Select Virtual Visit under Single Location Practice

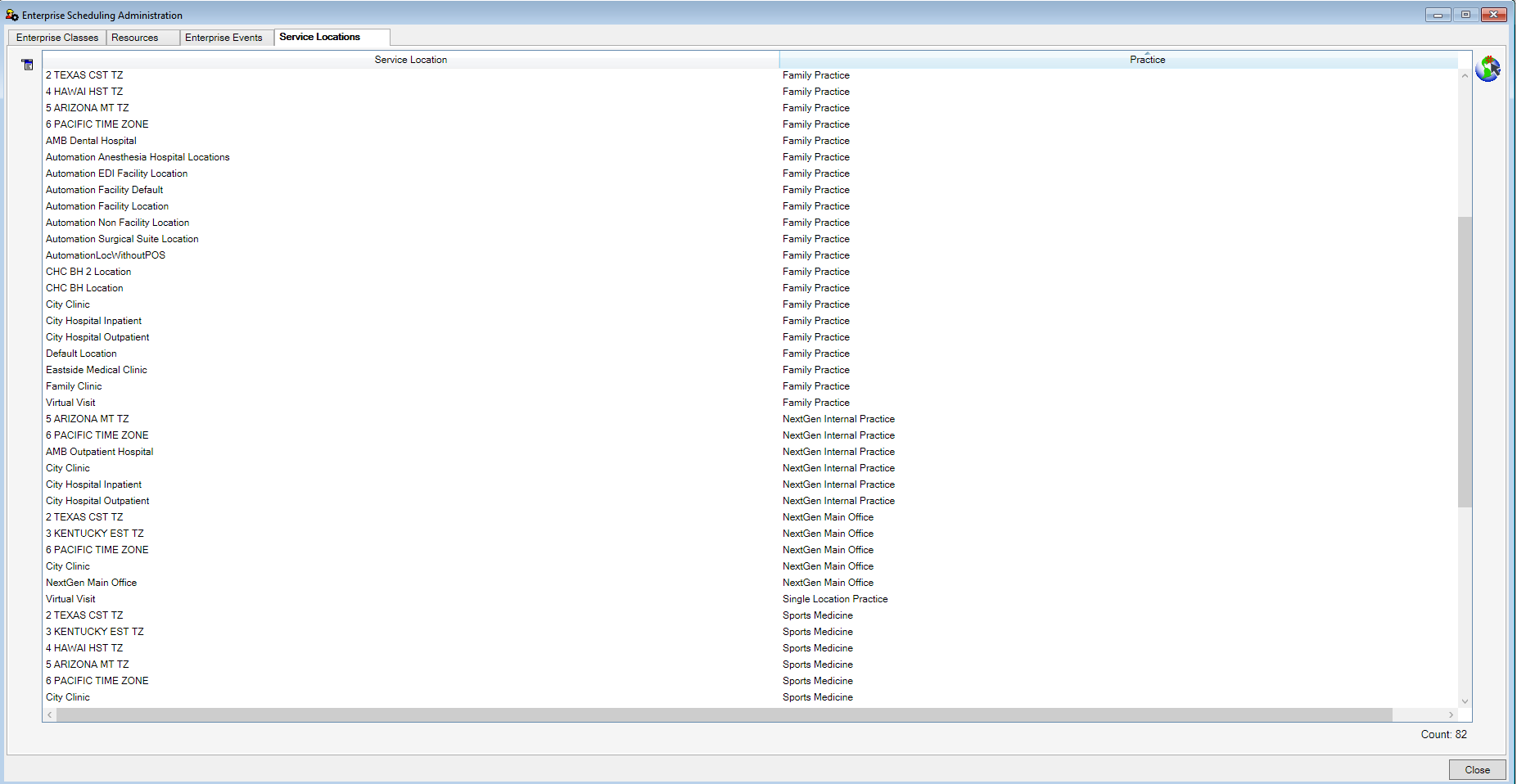coord(751,599)
